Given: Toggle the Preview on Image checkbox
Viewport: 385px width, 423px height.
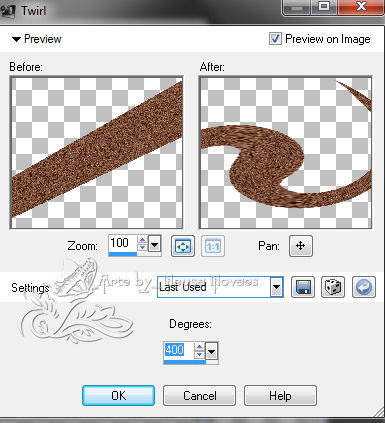Looking at the screenshot, I should coord(275,39).
